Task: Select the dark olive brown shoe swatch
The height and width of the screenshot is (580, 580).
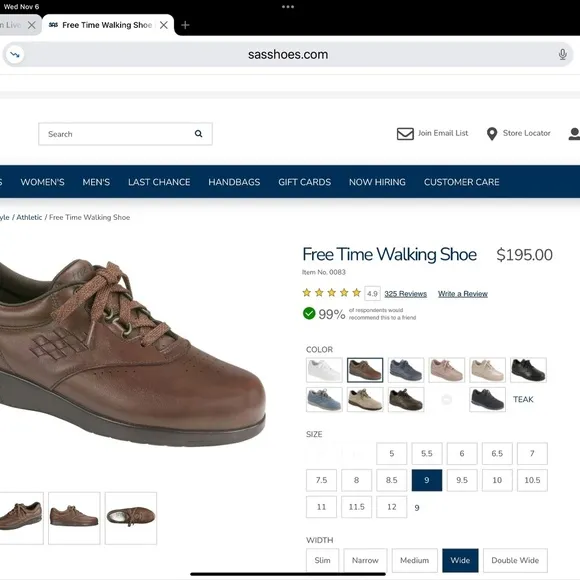Action: [x=406, y=399]
